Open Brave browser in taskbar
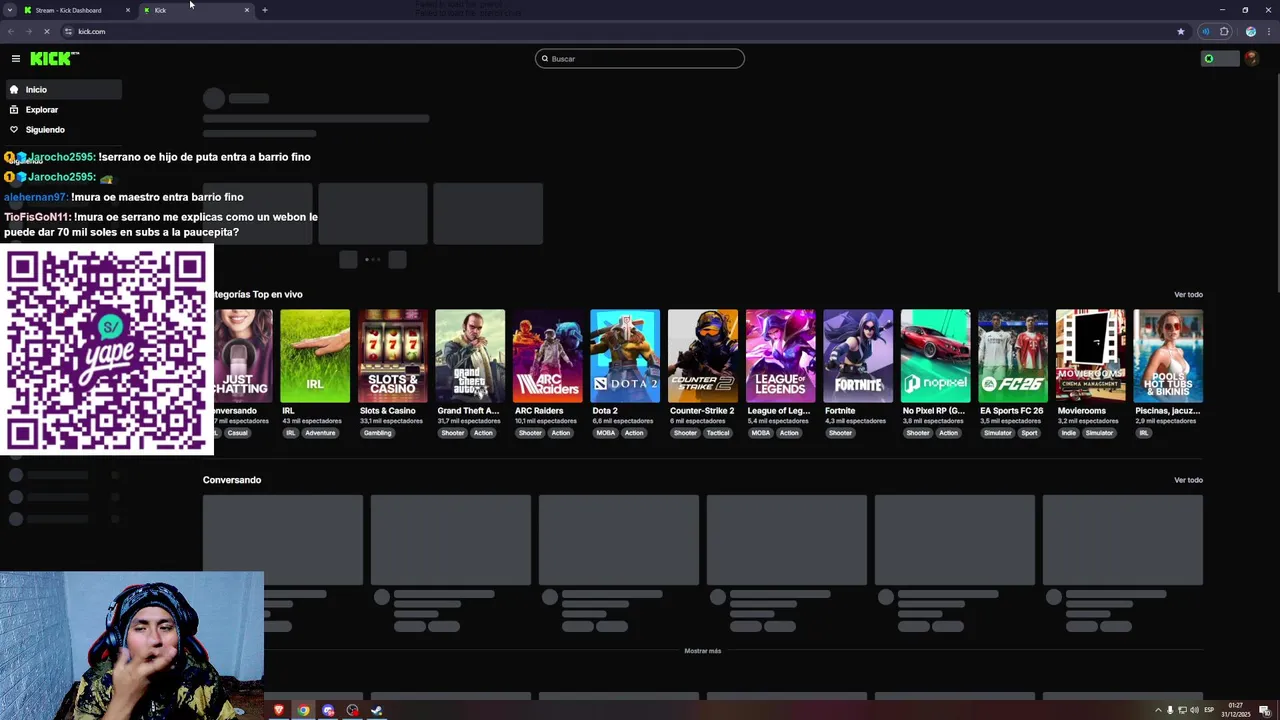The width and height of the screenshot is (1280, 720). pyautogui.click(x=279, y=711)
